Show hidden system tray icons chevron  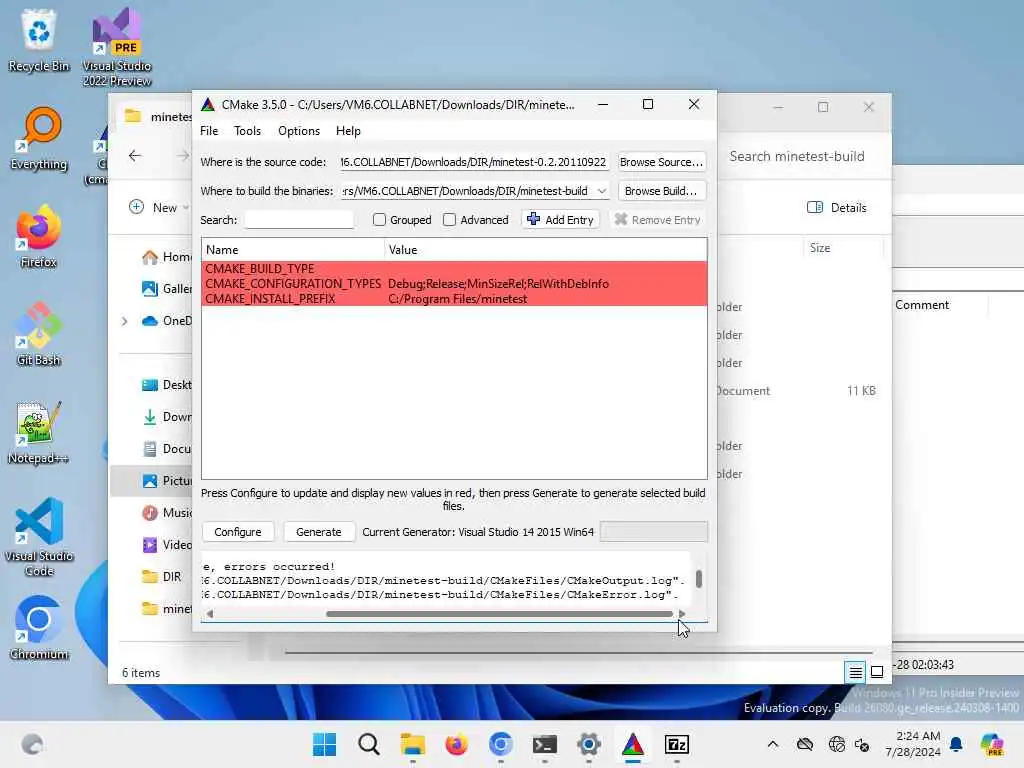(773, 744)
